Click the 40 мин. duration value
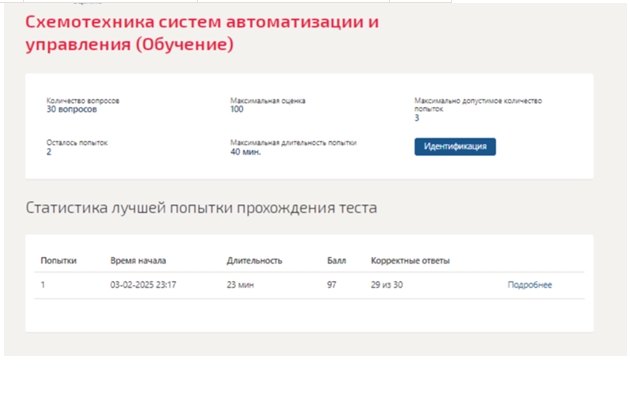The image size is (630, 404). (245, 152)
